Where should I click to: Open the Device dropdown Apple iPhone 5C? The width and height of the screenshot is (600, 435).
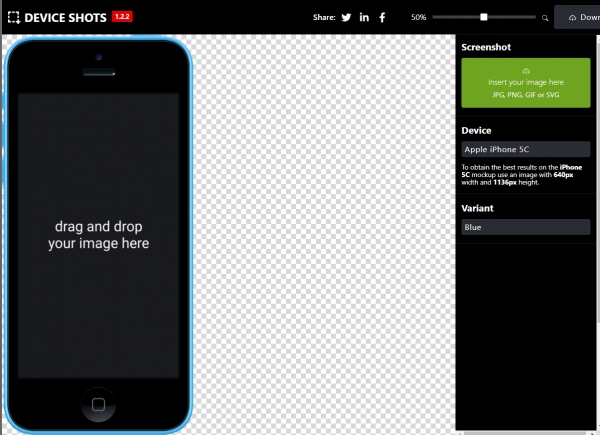pos(526,149)
